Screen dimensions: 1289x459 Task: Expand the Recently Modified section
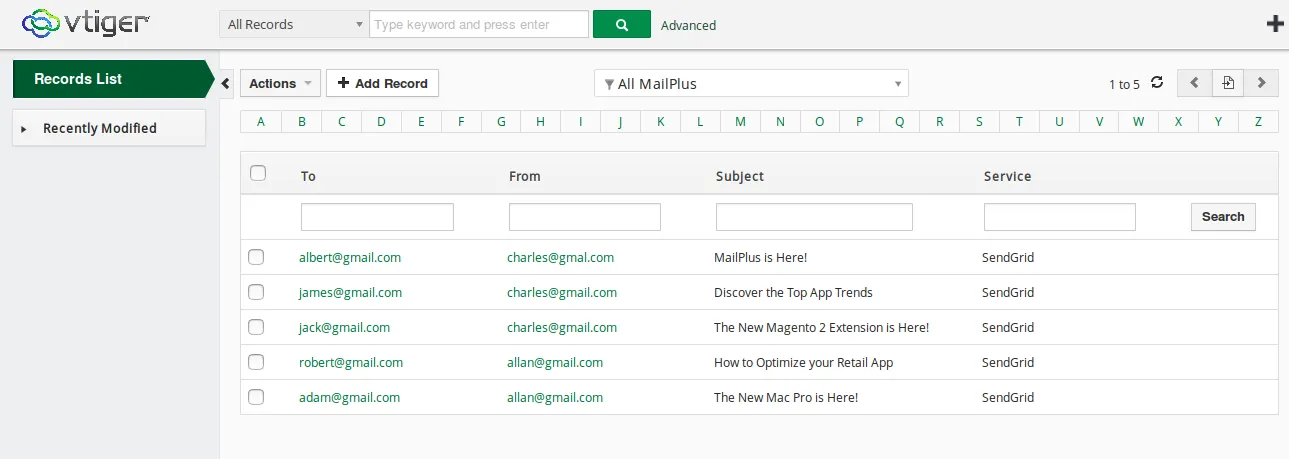coord(100,128)
